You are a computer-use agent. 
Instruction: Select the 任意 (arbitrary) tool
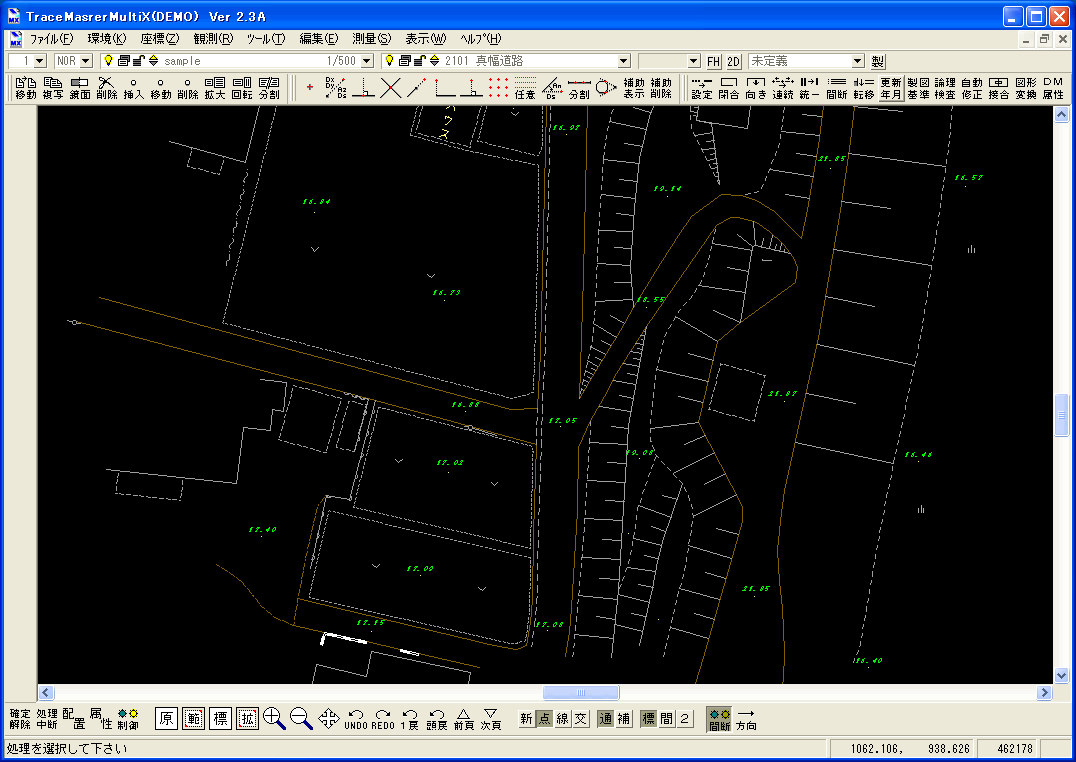525,88
